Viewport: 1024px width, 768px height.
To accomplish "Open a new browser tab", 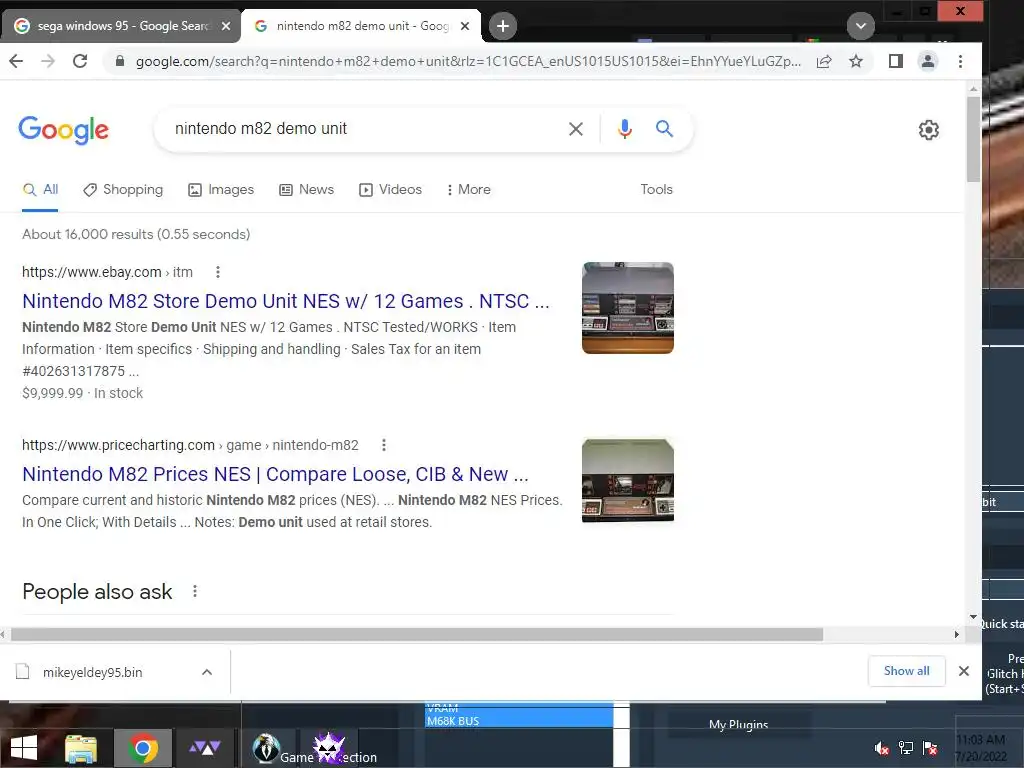I will (502, 26).
